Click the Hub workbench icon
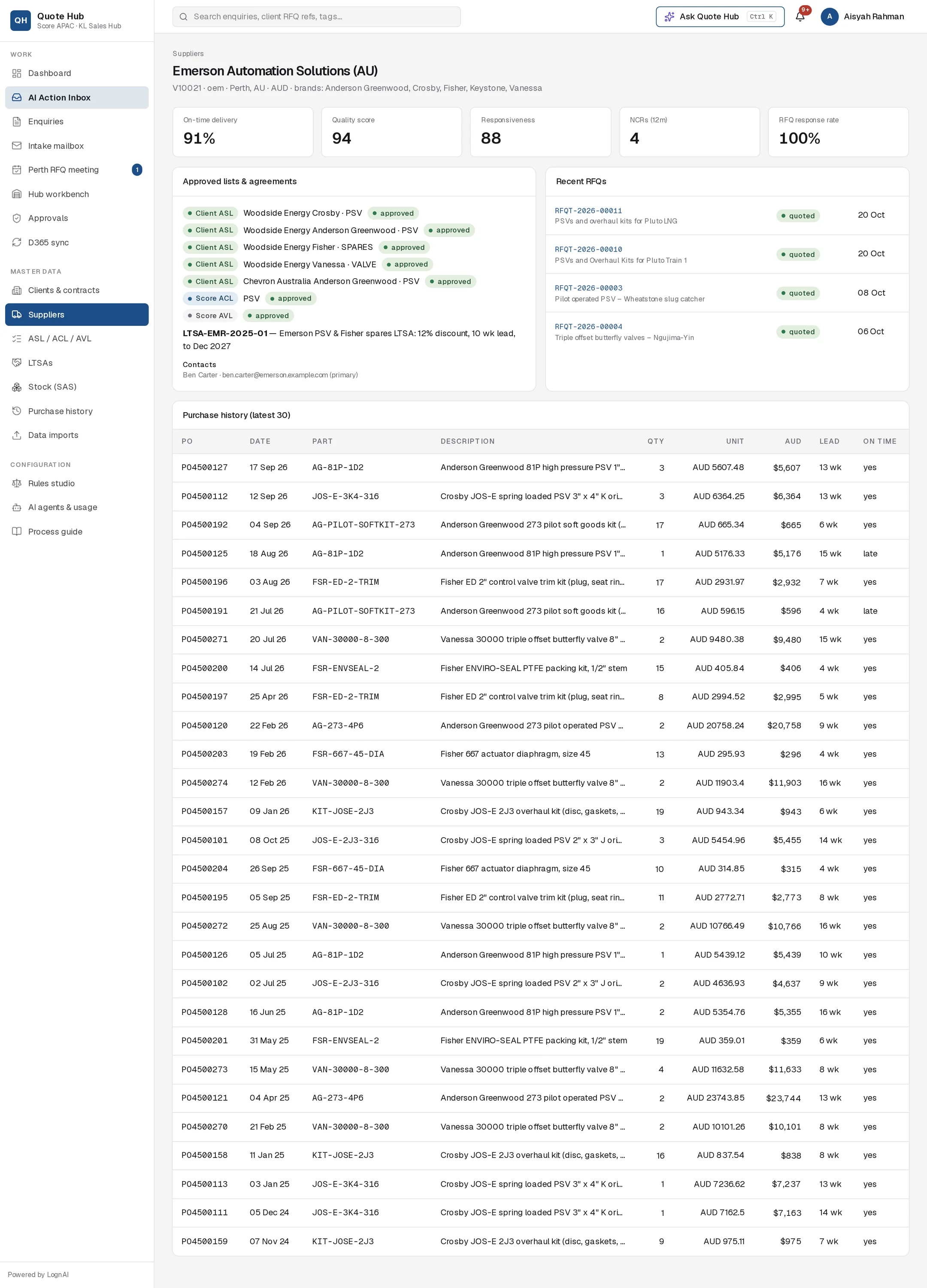This screenshot has height=1288, width=927. point(17,194)
